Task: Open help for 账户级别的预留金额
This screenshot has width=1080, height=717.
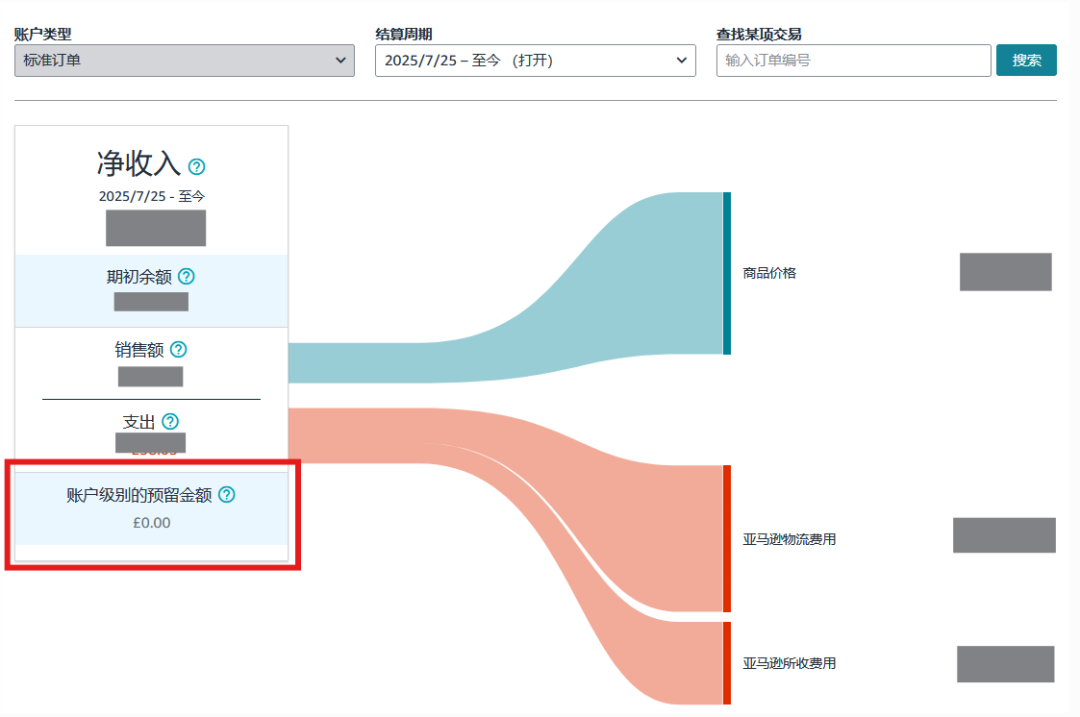Action: [227, 494]
